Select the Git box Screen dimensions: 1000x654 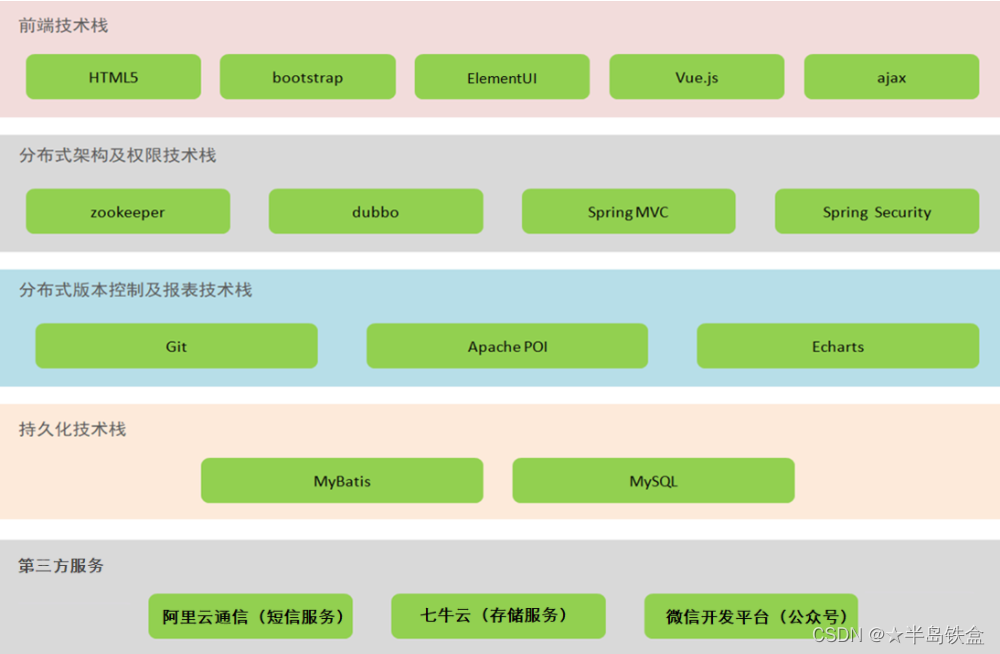pos(176,346)
